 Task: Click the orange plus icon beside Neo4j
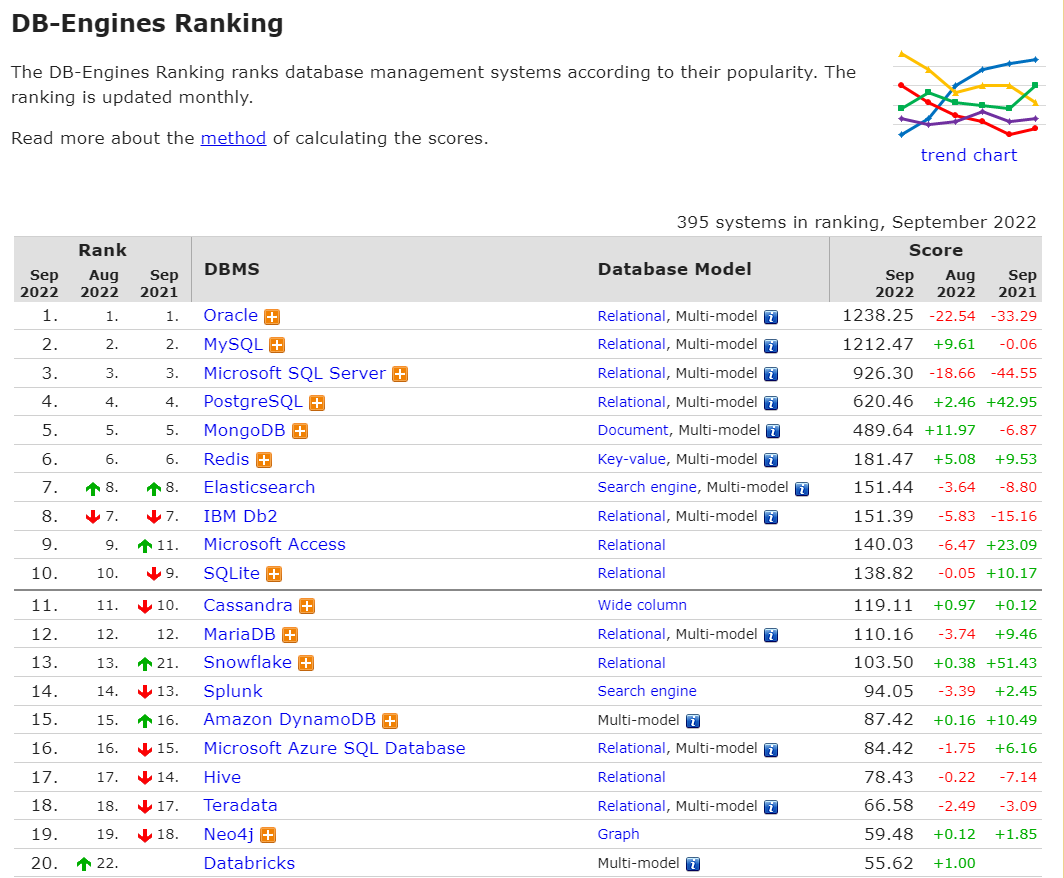pyautogui.click(x=269, y=835)
